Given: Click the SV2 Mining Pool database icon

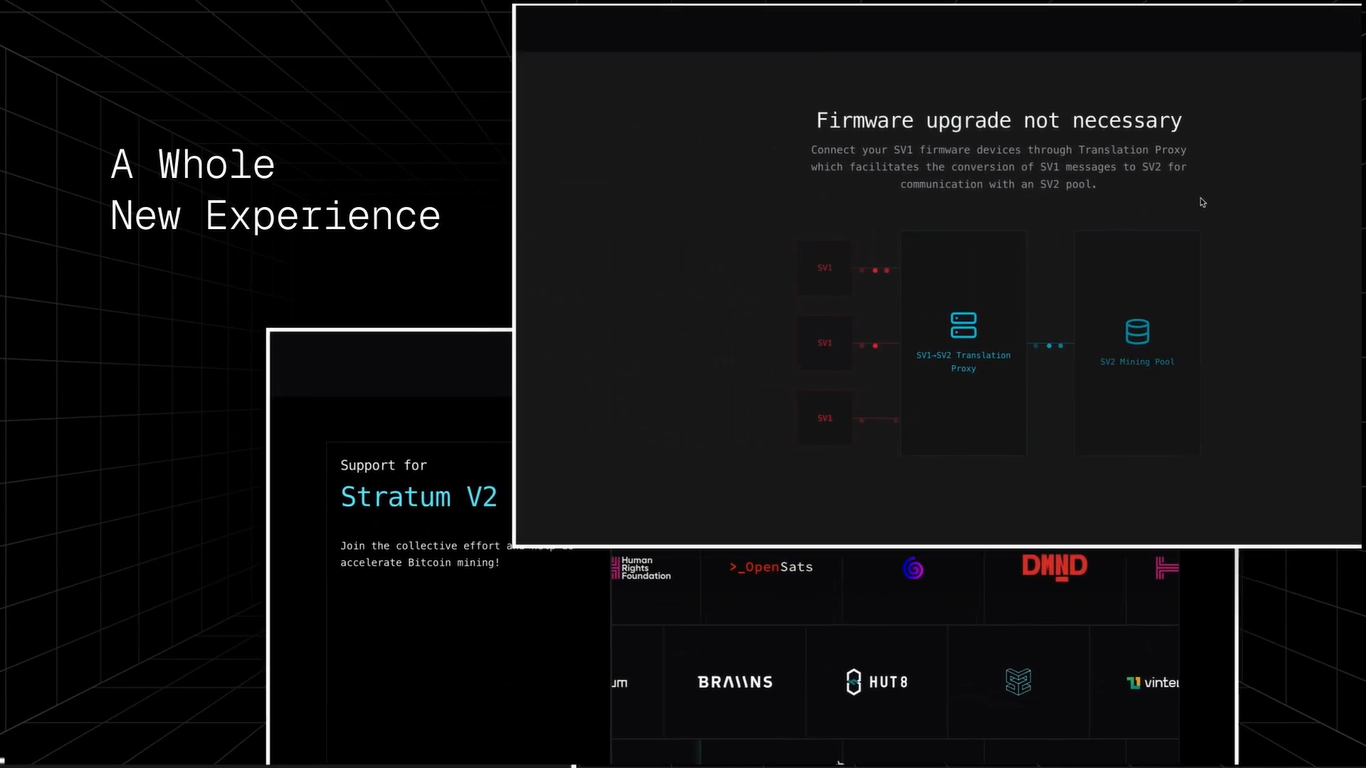Looking at the screenshot, I should coord(1137,331).
